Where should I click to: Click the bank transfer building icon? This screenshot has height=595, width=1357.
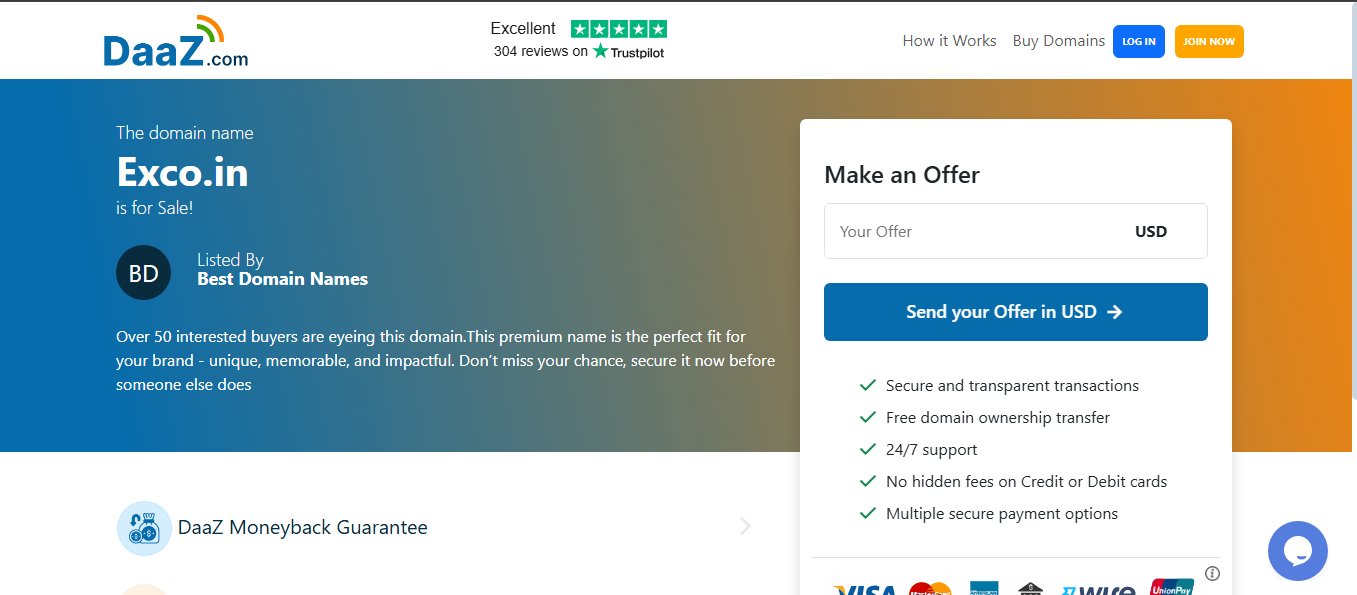[1031, 589]
